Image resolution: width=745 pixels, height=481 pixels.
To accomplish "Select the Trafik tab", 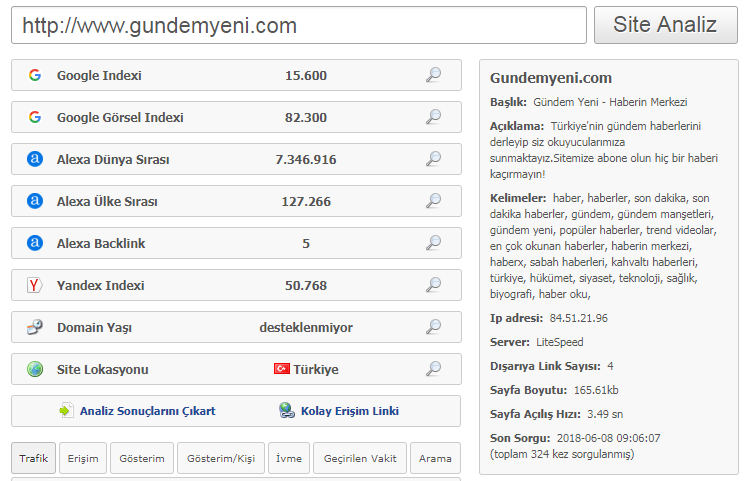I will pos(34,458).
